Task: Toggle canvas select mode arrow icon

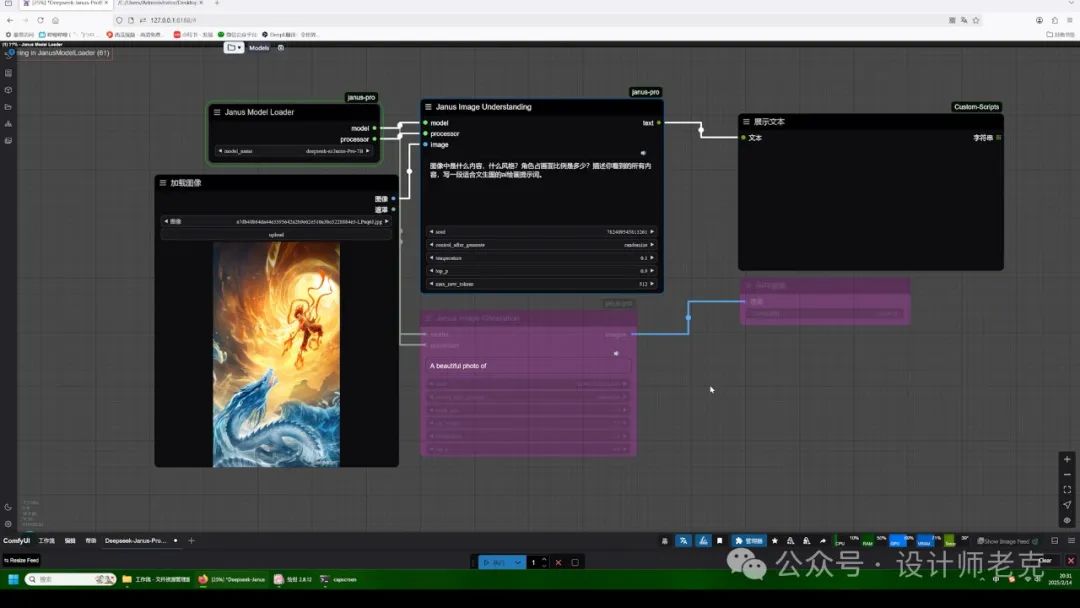Action: 1067,505
